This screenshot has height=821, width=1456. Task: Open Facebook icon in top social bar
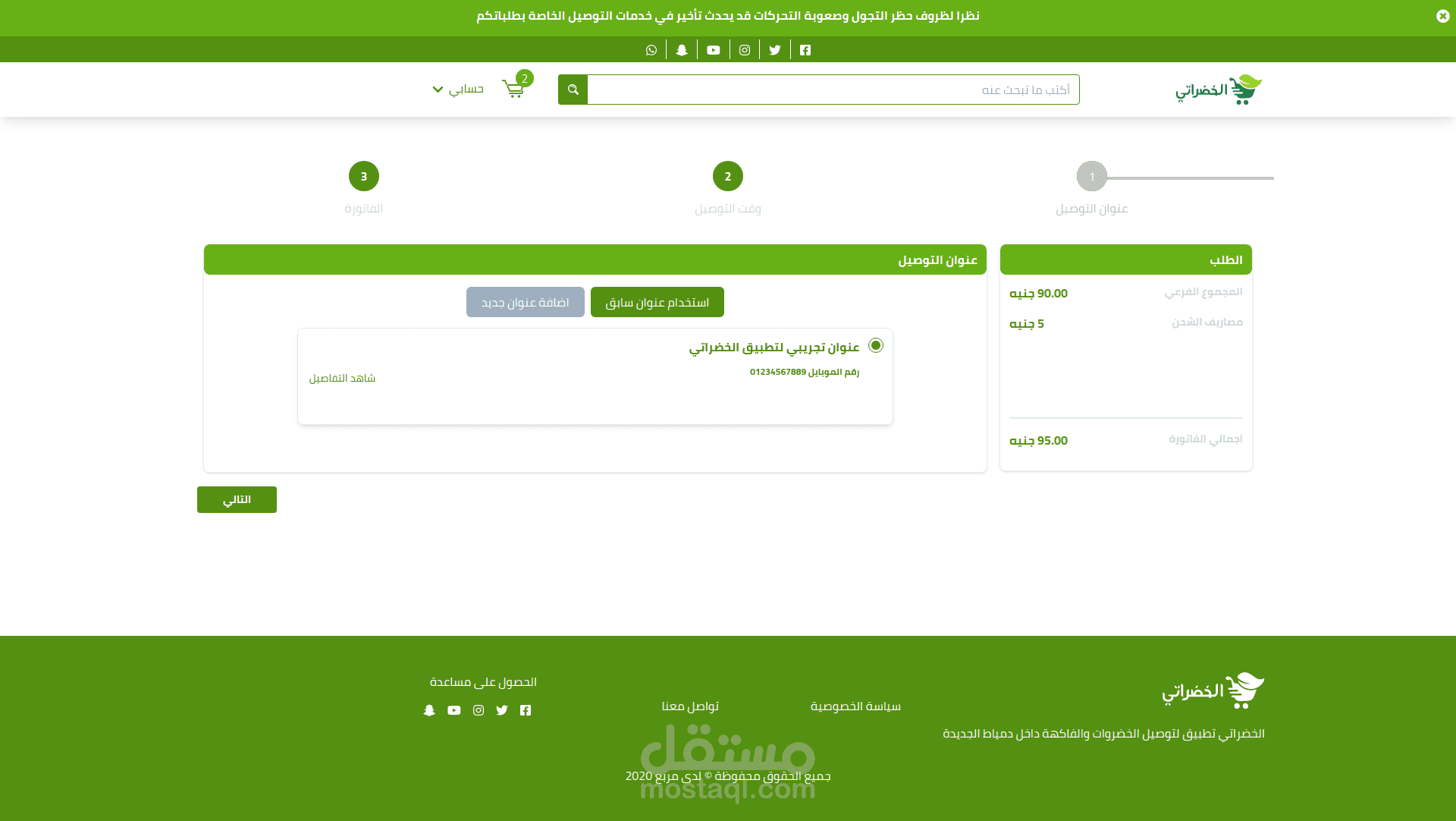[805, 50]
